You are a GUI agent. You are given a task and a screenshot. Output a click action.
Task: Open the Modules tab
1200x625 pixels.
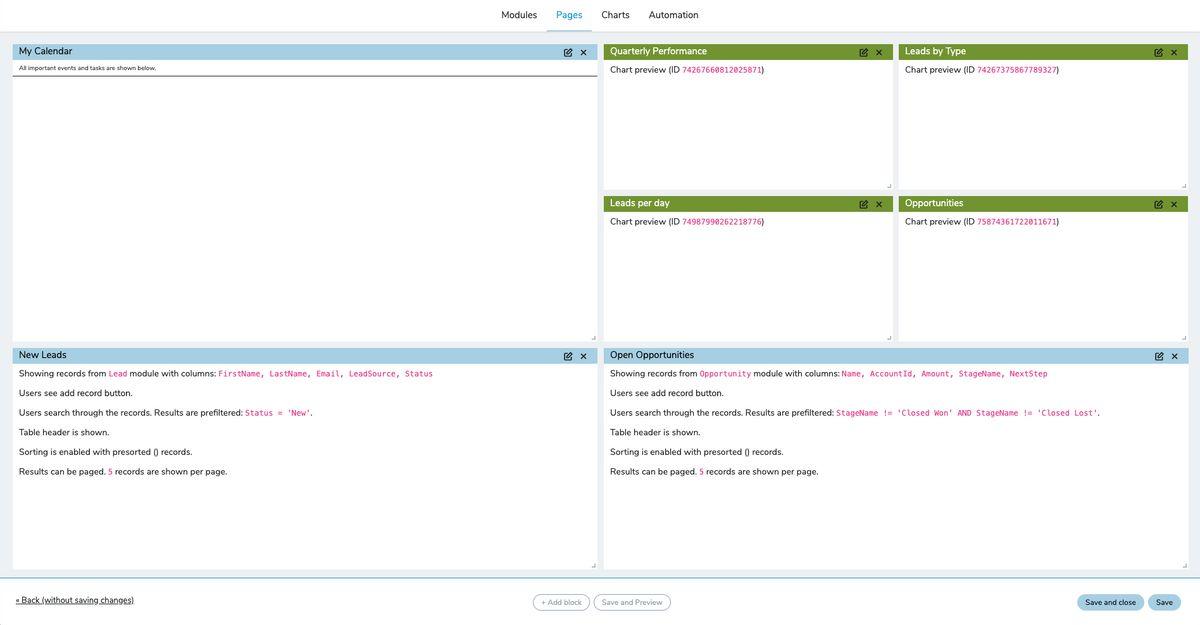point(519,15)
